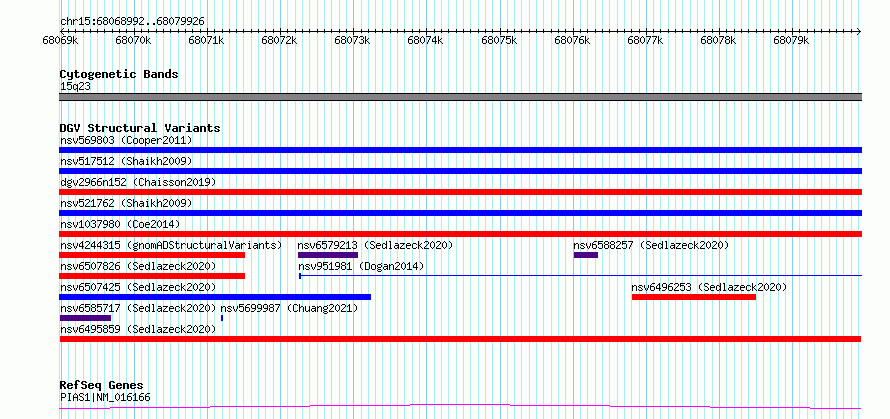The image size is (890, 419).
Task: Click the 68072k ruler tick label
Action: pos(280,41)
